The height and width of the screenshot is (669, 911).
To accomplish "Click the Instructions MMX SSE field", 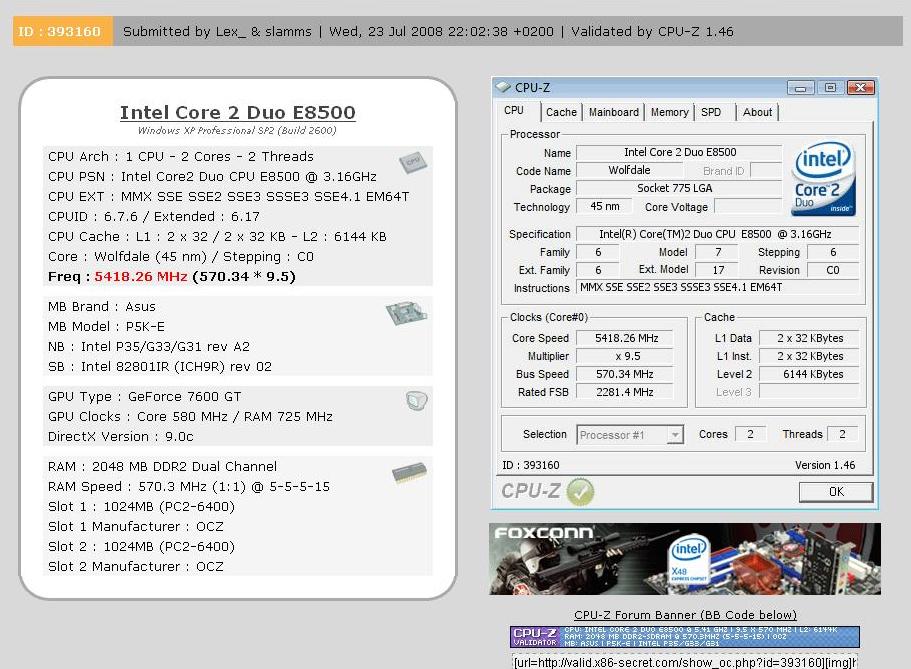I will point(718,287).
